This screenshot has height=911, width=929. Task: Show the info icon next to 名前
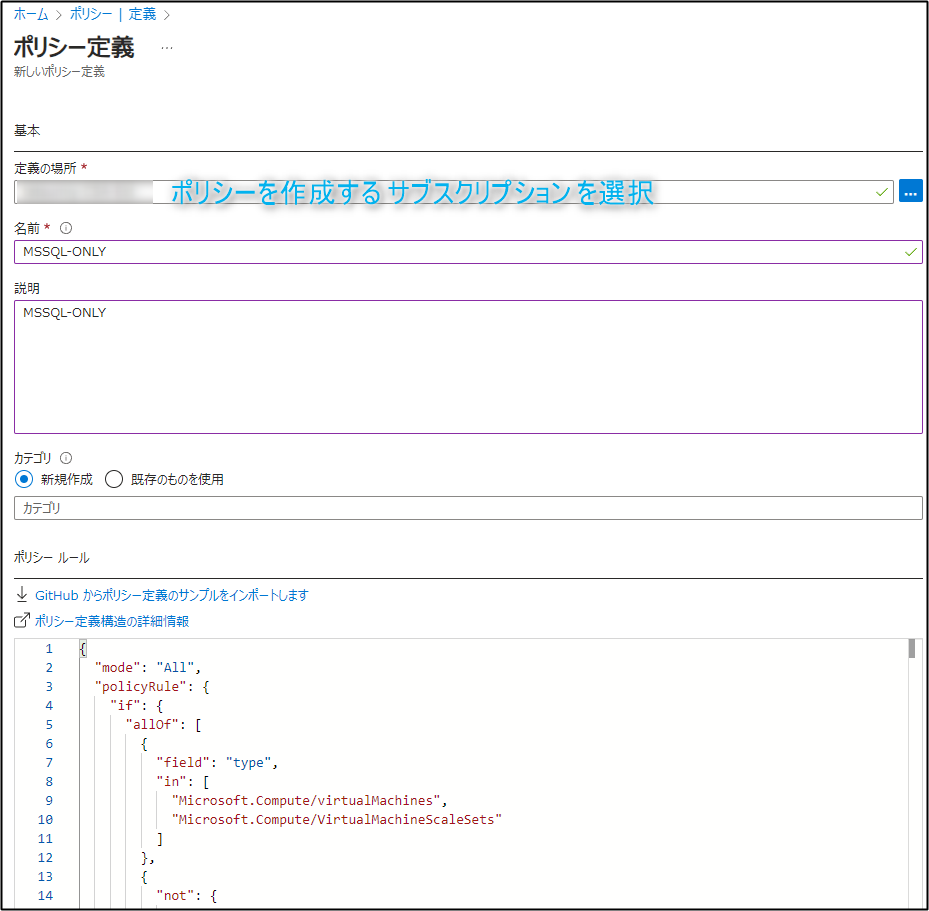pyautogui.click(x=66, y=228)
